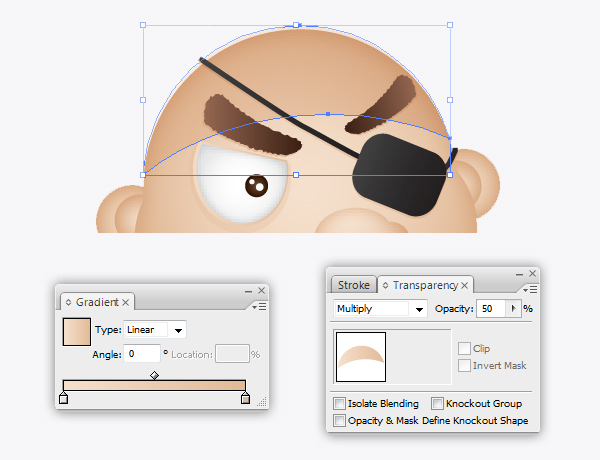Click the bottom-center bounding box handle

(x=296, y=175)
